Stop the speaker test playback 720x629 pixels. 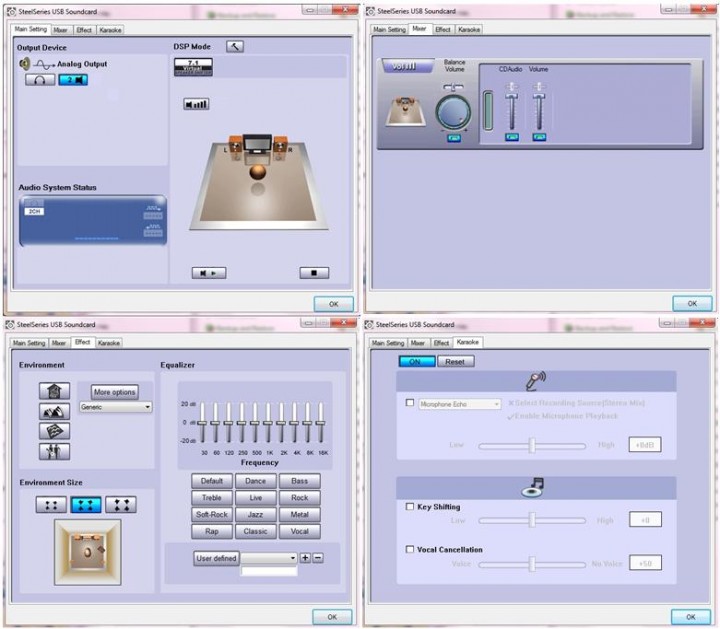pyautogui.click(x=314, y=273)
